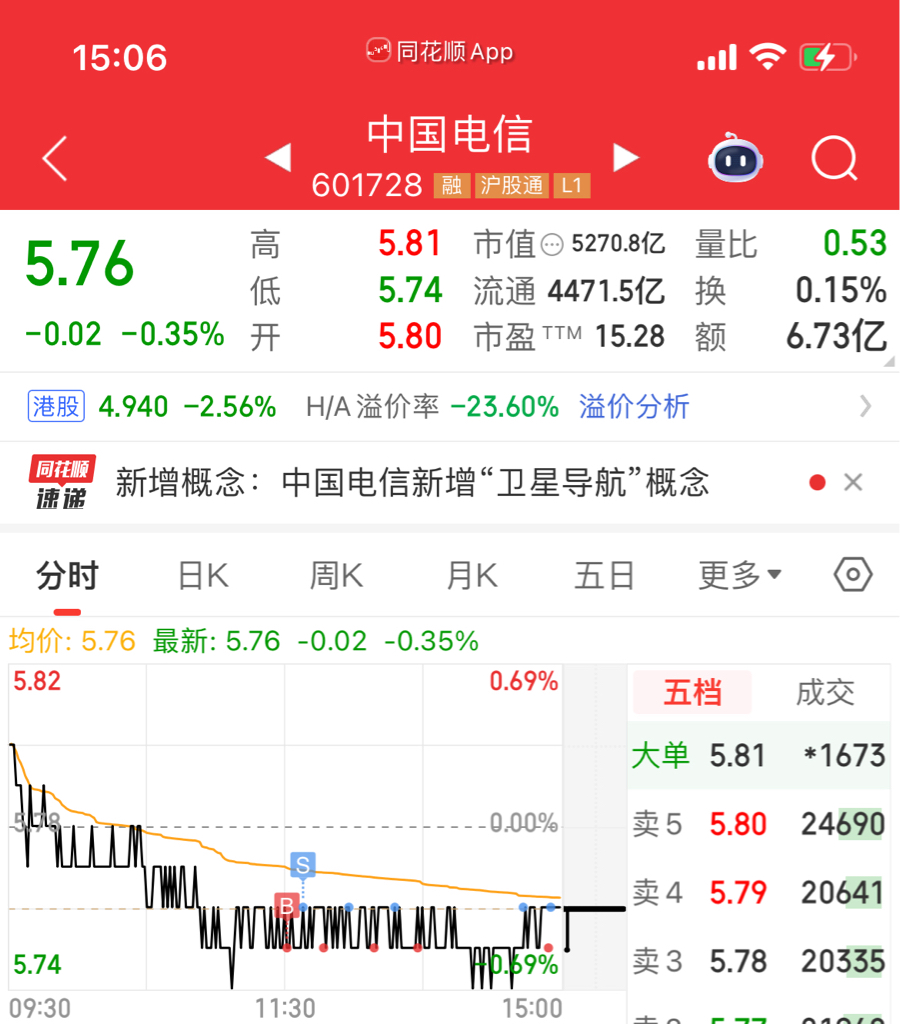Dismiss the 新增概念 news banner
Screen dimensions: 900x1024
click(853, 483)
